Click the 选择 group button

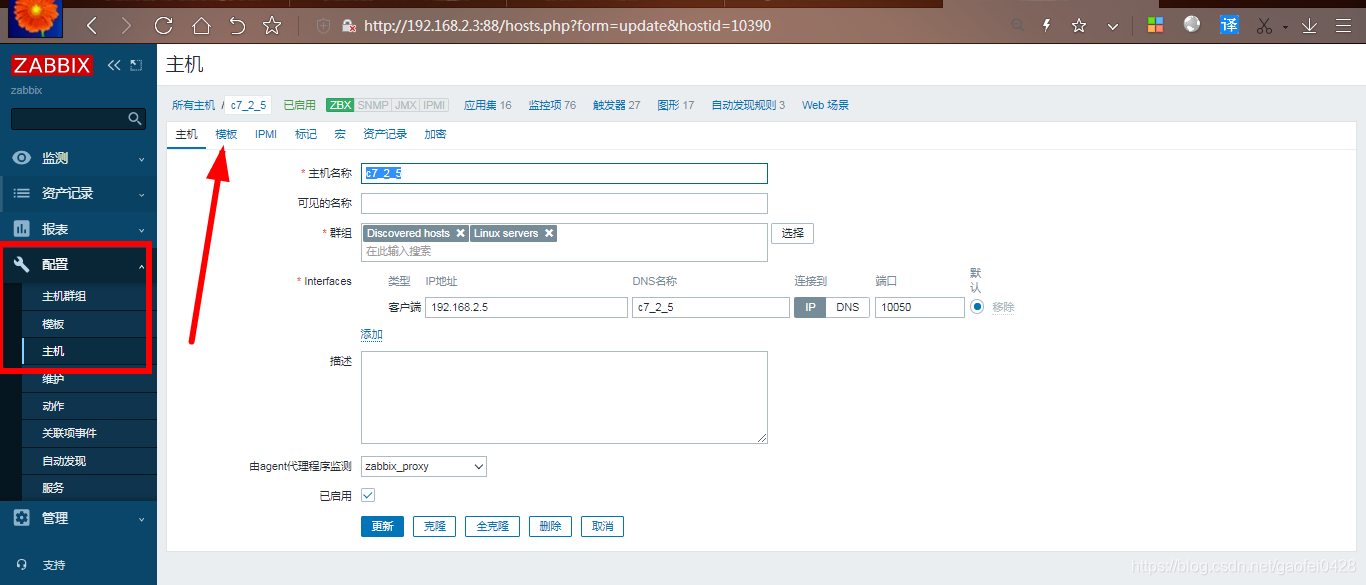coord(792,233)
